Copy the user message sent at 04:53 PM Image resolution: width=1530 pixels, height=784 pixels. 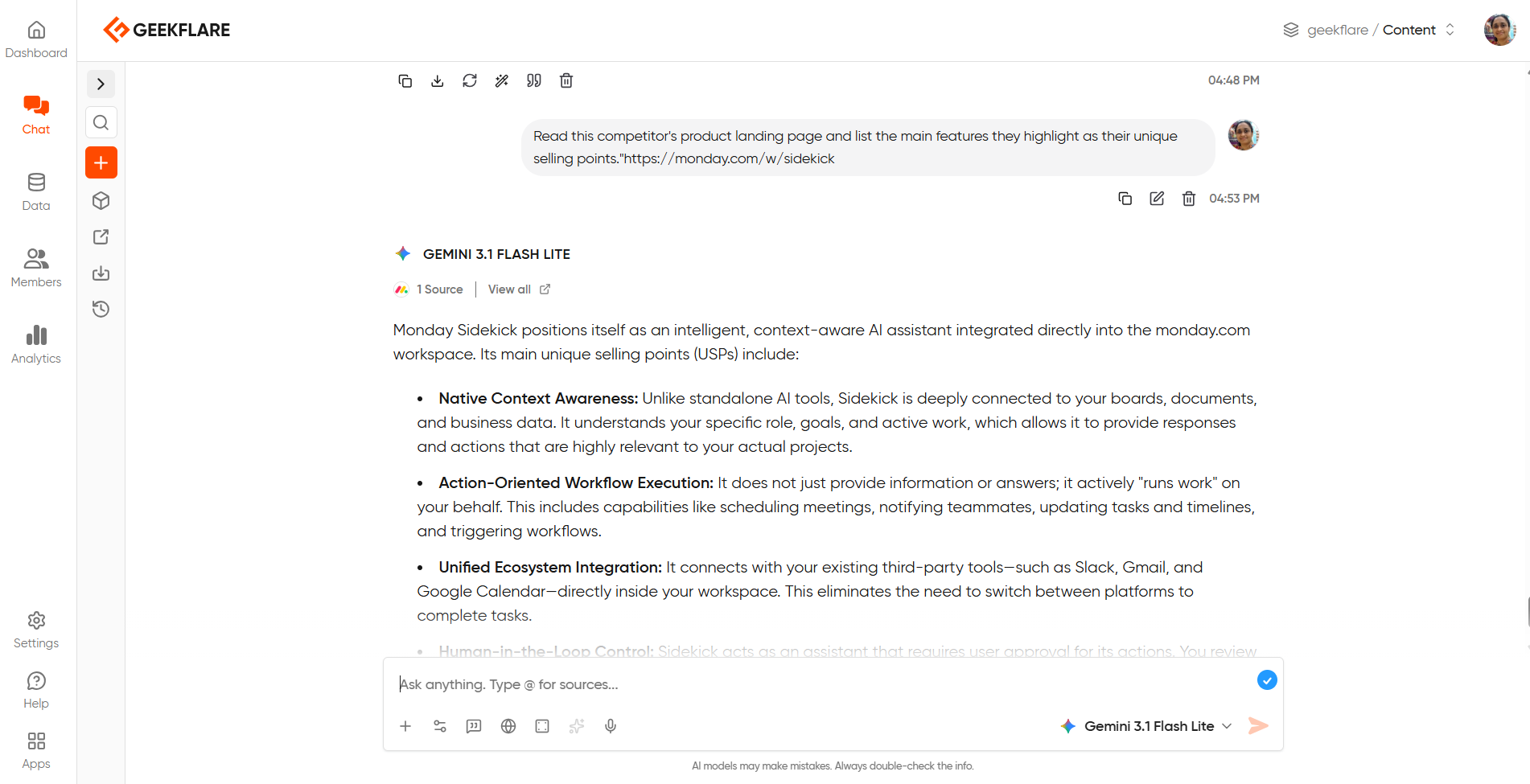pos(1125,199)
